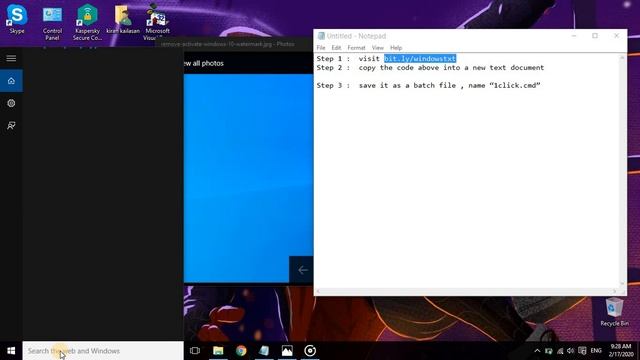Click the Windows Start button
This screenshot has width=640, height=360.
click(x=11, y=351)
